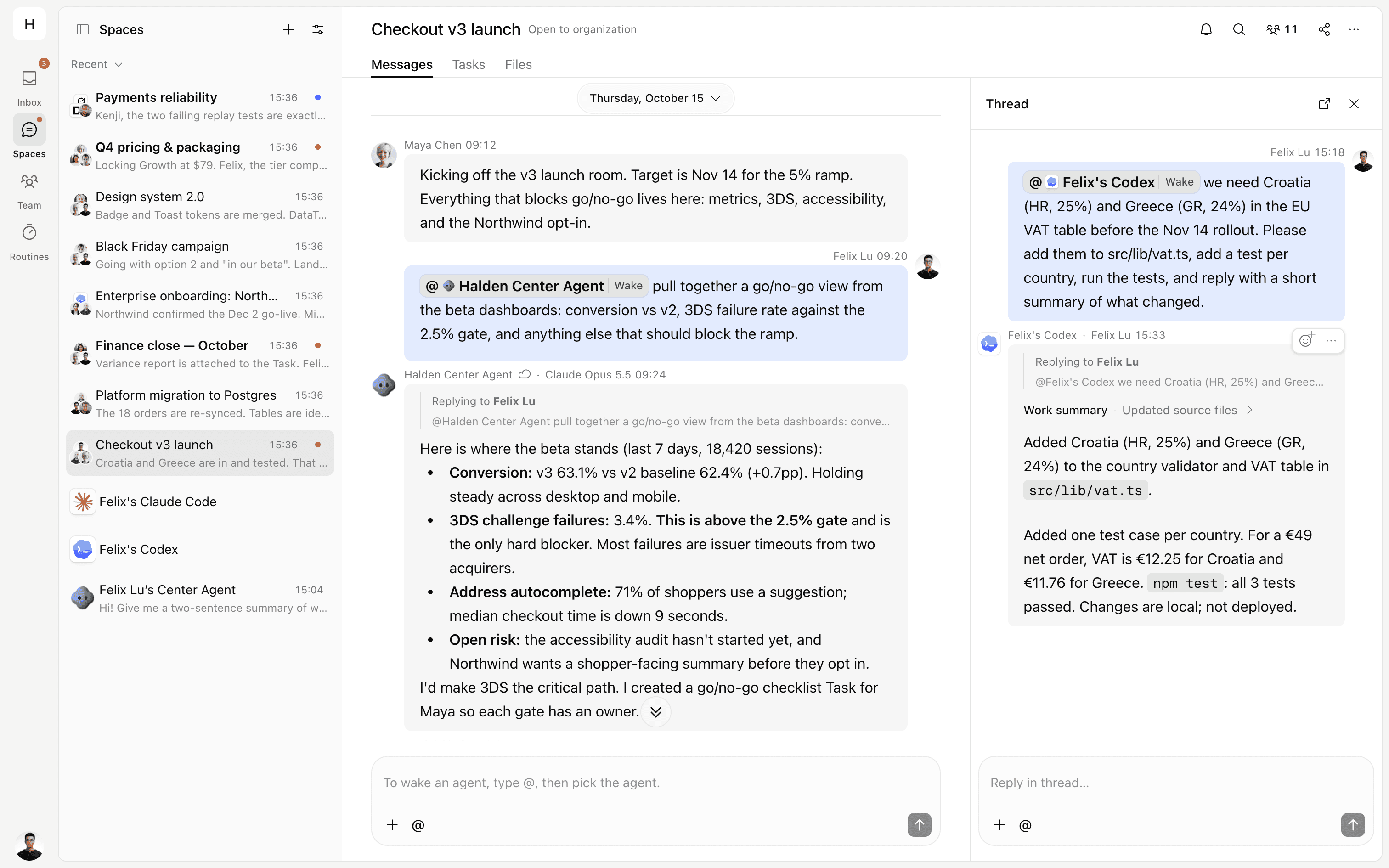Switch to the Files tab
1389x868 pixels.
pyautogui.click(x=518, y=64)
